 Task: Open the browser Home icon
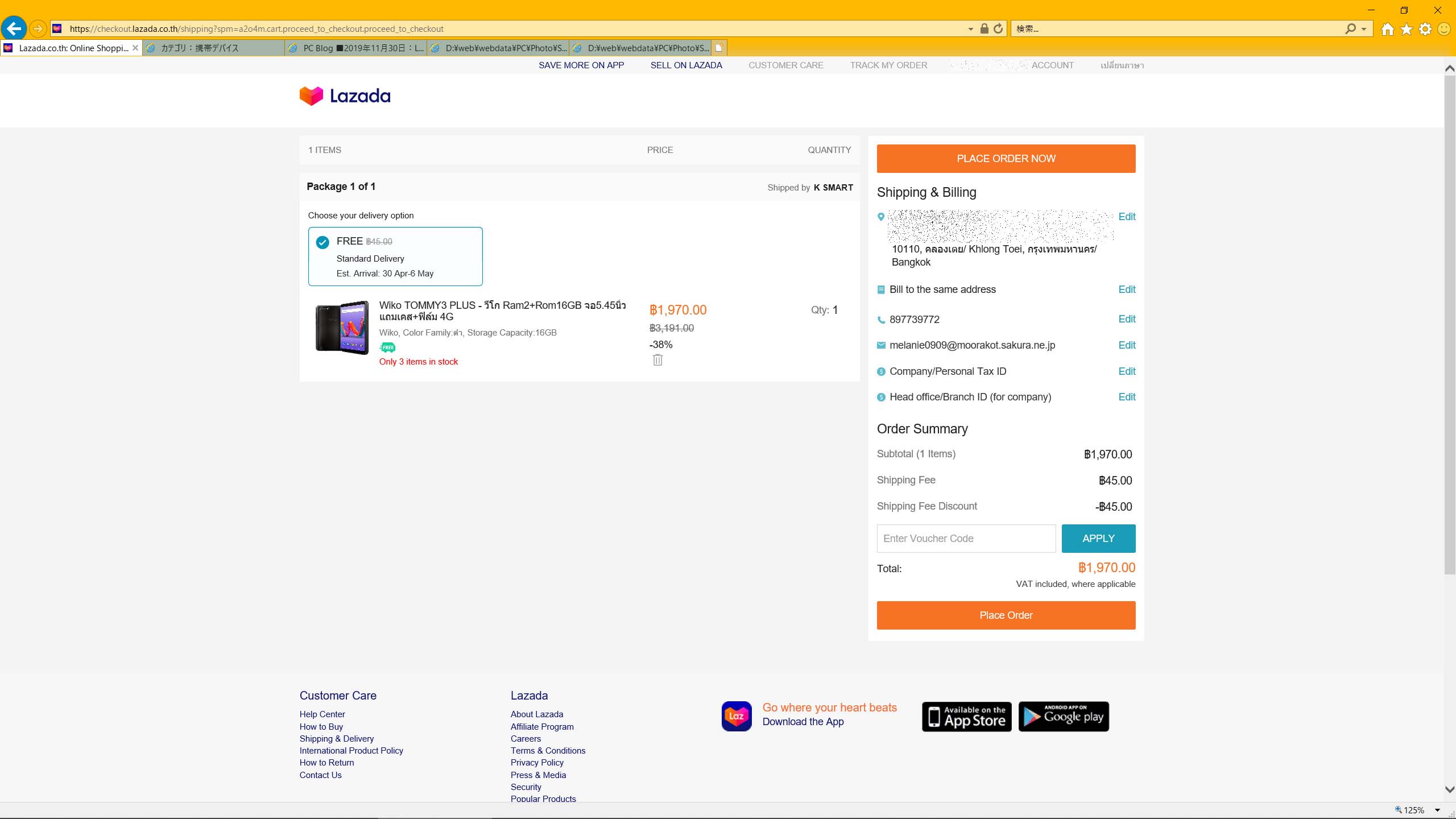[x=1388, y=29]
